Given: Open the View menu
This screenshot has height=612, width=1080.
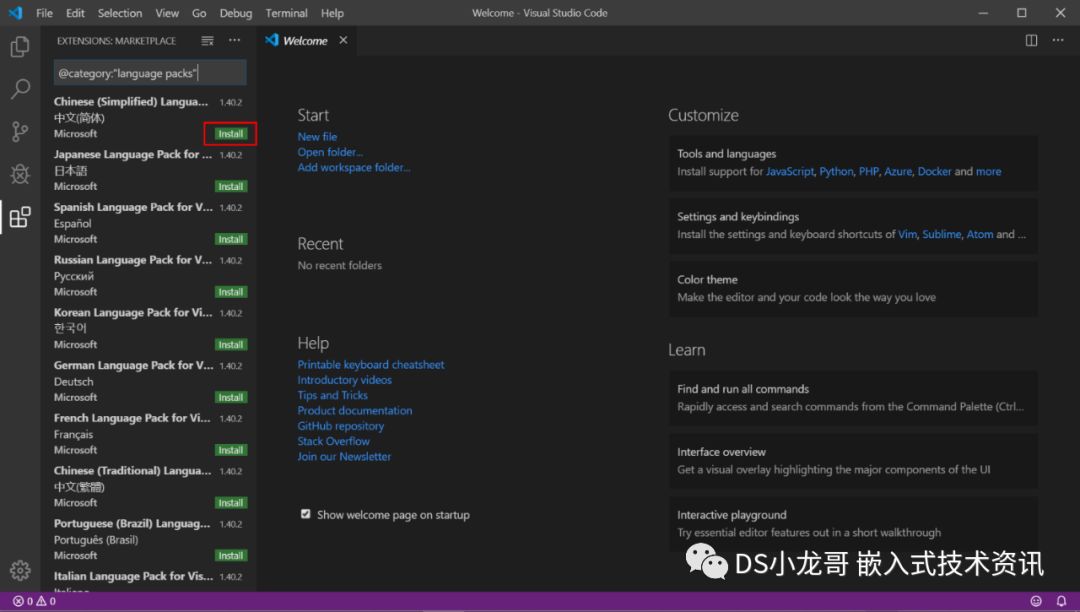Looking at the screenshot, I should (x=167, y=13).
